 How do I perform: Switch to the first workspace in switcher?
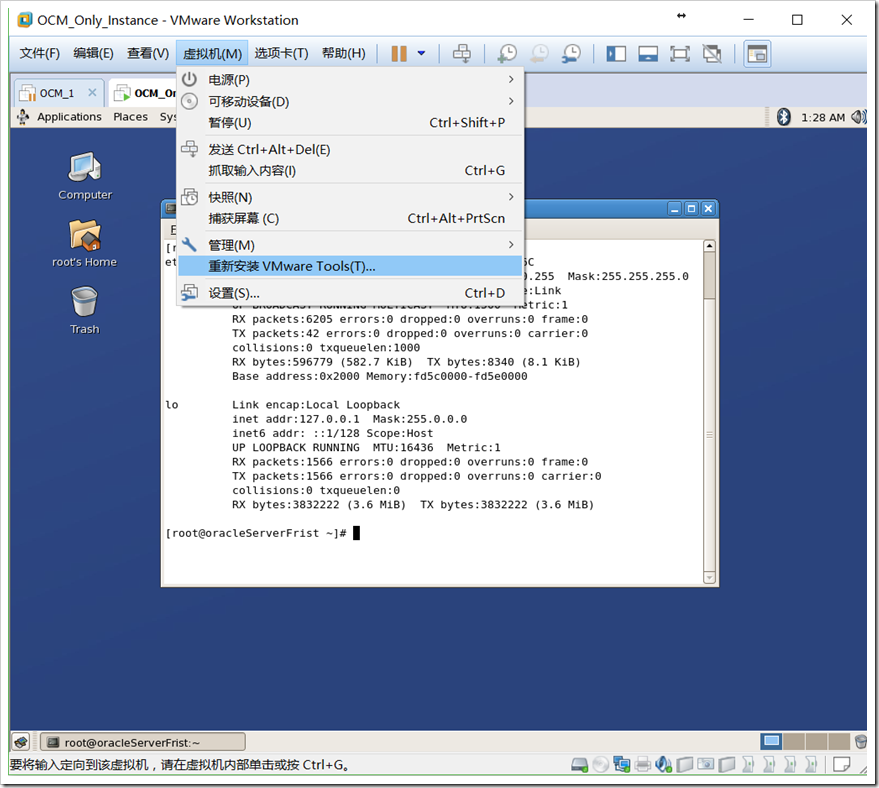click(x=771, y=741)
